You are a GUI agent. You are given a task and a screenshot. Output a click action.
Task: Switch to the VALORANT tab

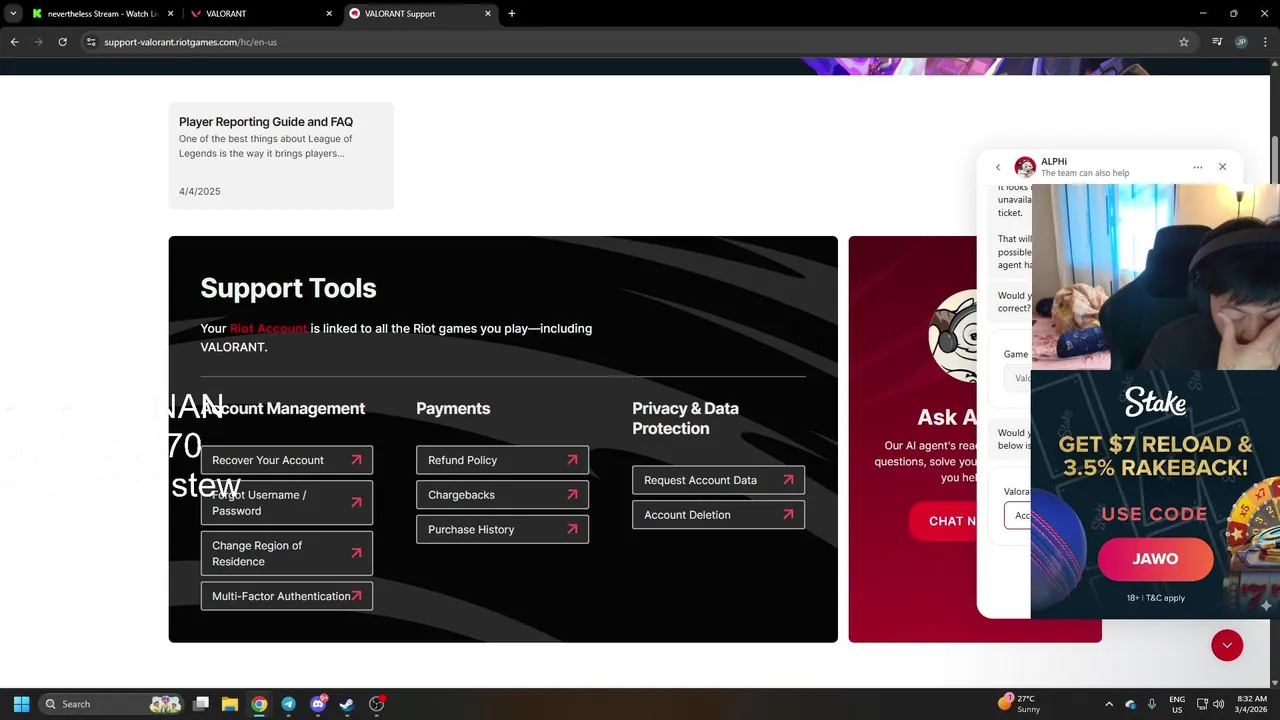tap(260, 14)
